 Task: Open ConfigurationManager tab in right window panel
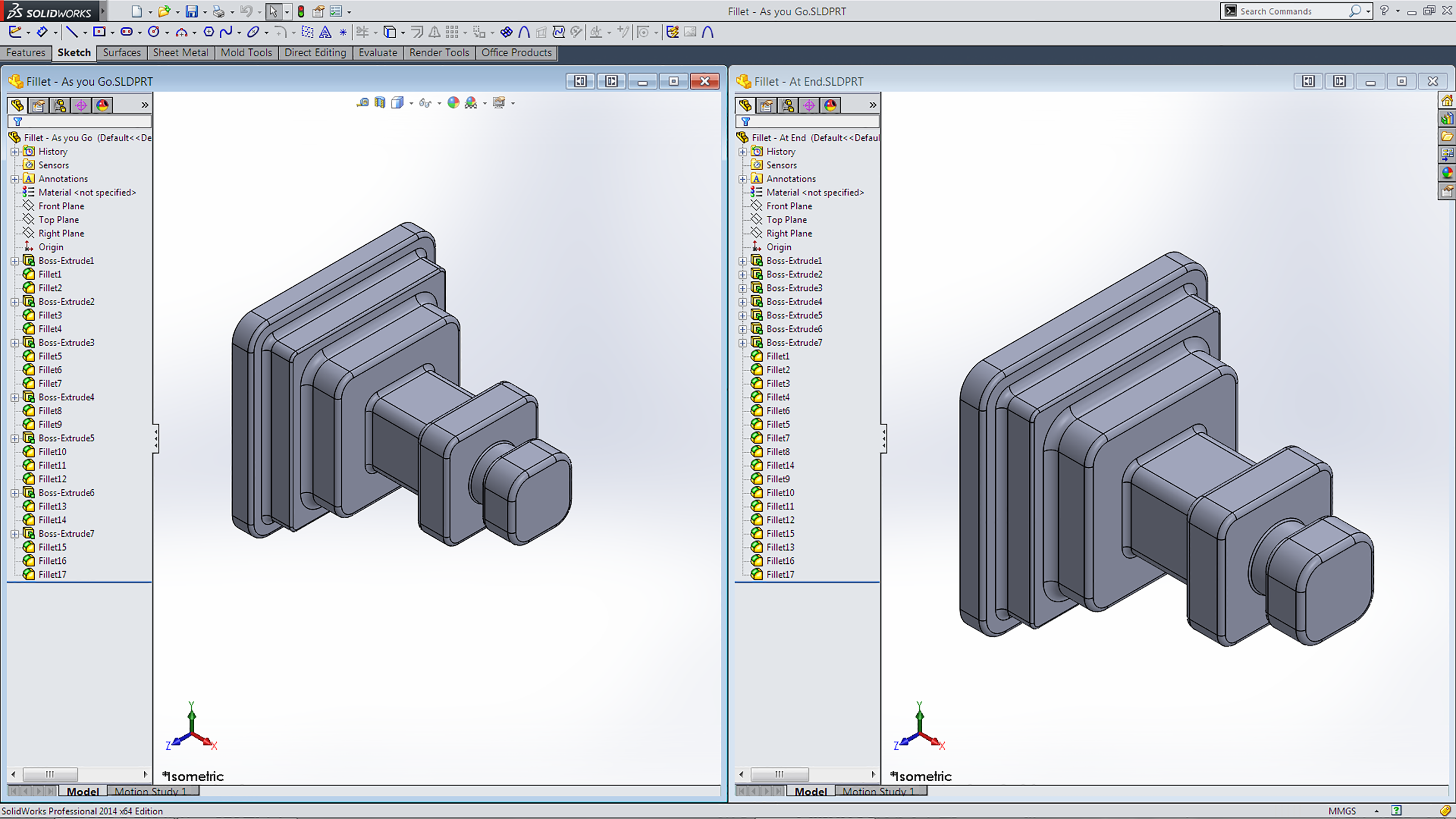[787, 105]
